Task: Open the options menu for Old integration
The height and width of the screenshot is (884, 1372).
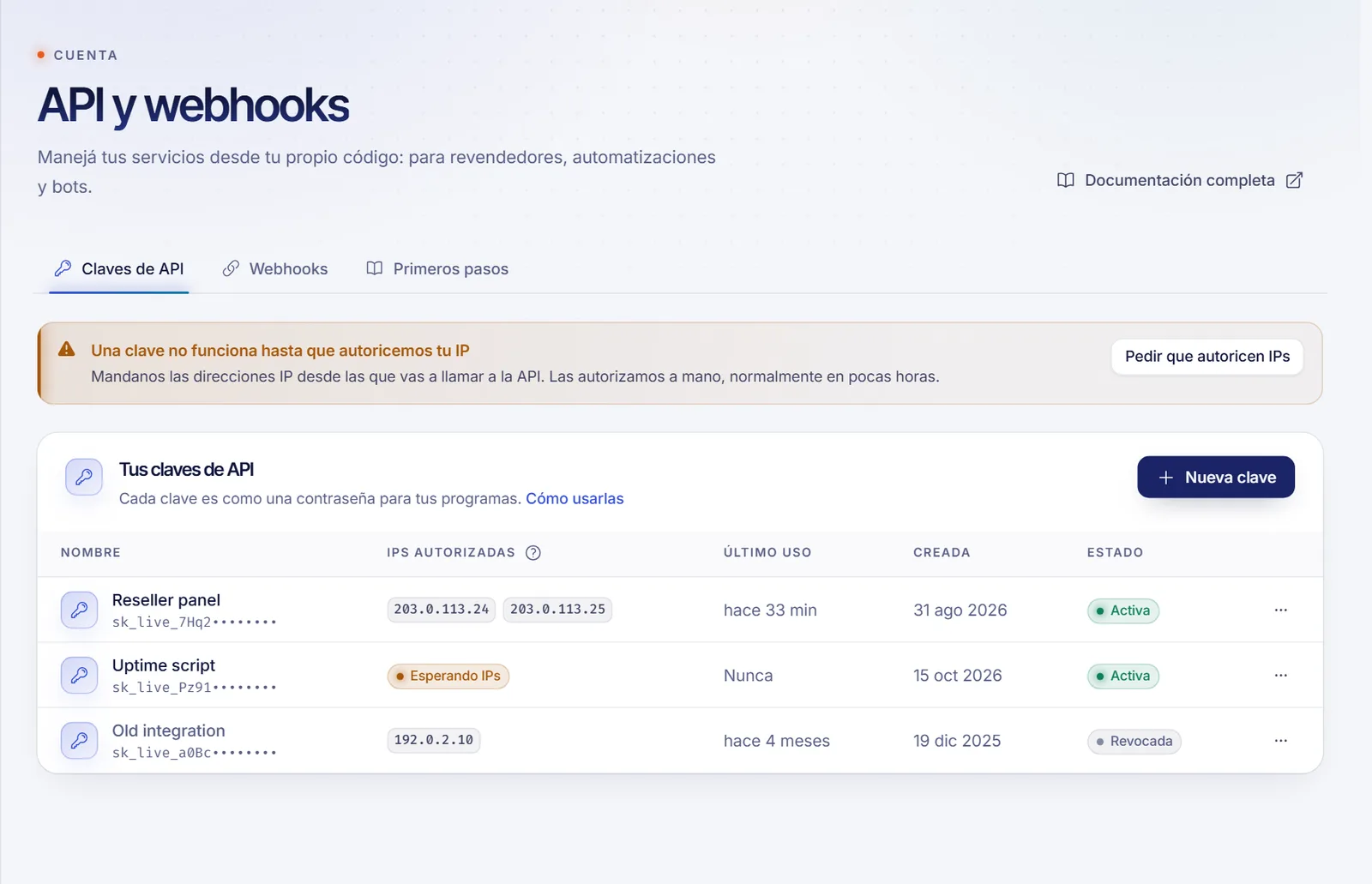Action: click(x=1280, y=741)
